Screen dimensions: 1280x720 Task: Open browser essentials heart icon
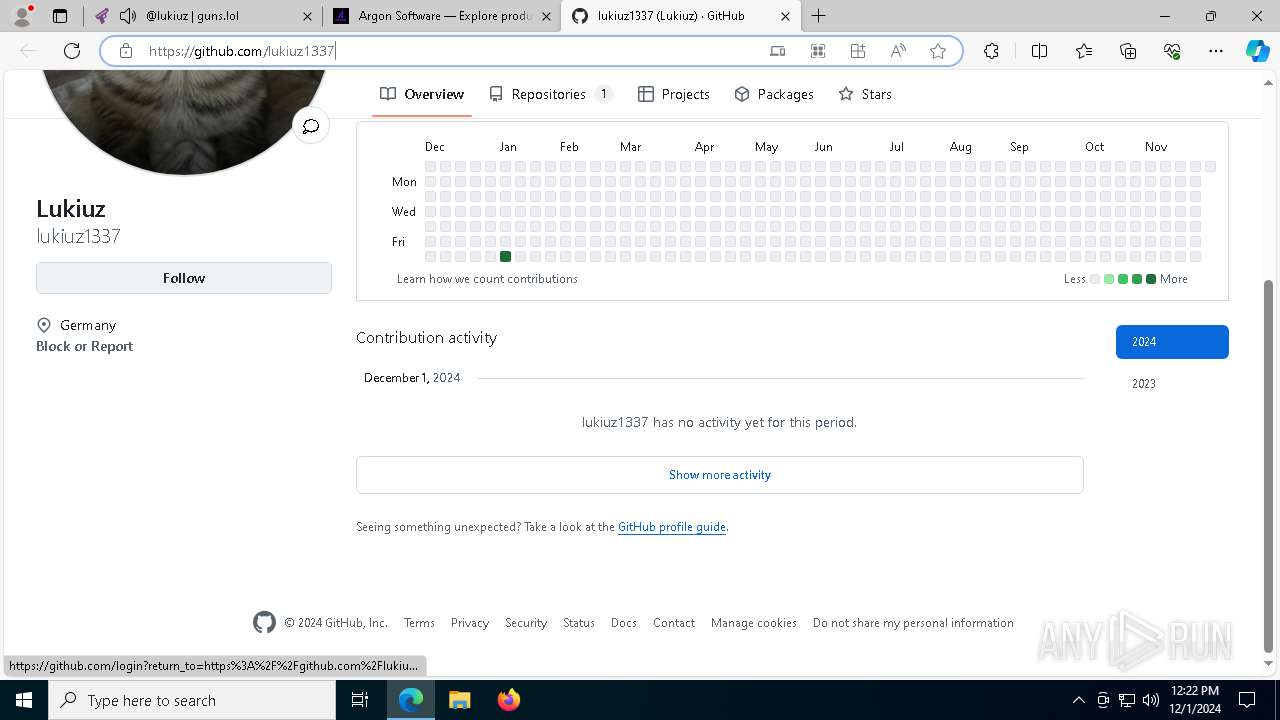pyautogui.click(x=1172, y=51)
